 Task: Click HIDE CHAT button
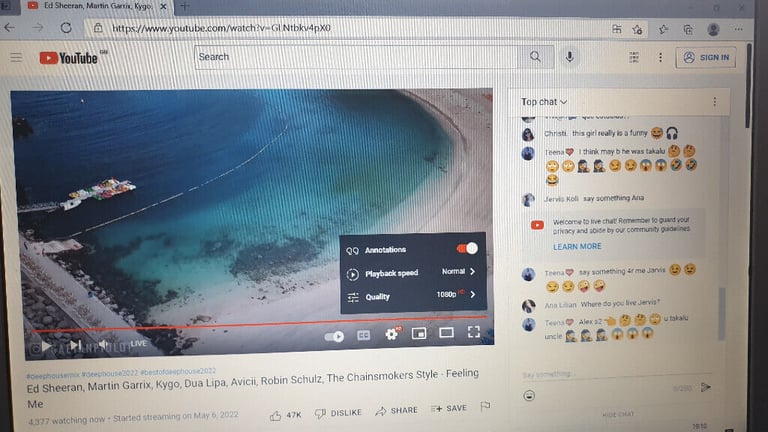coord(618,414)
